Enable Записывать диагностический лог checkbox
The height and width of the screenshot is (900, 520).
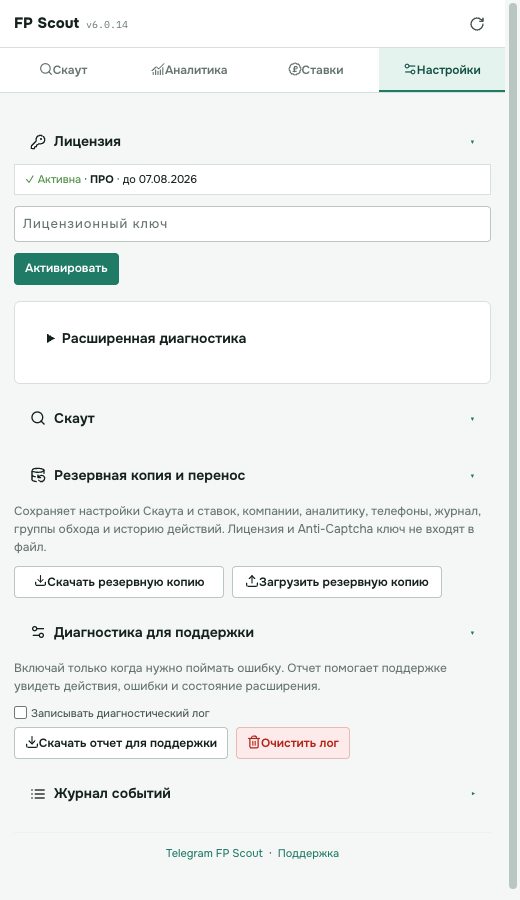pos(21,713)
